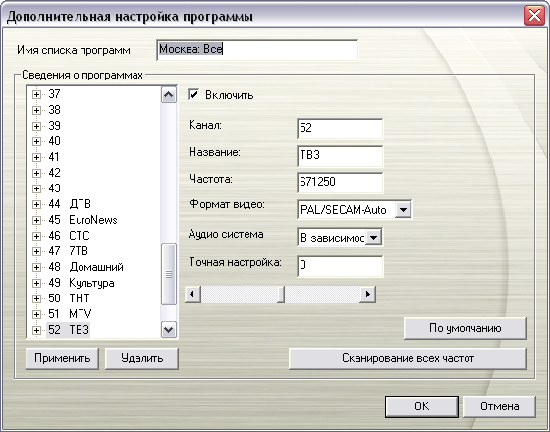Click the Удалить button
This screenshot has width=550, height=432.
pos(142,358)
